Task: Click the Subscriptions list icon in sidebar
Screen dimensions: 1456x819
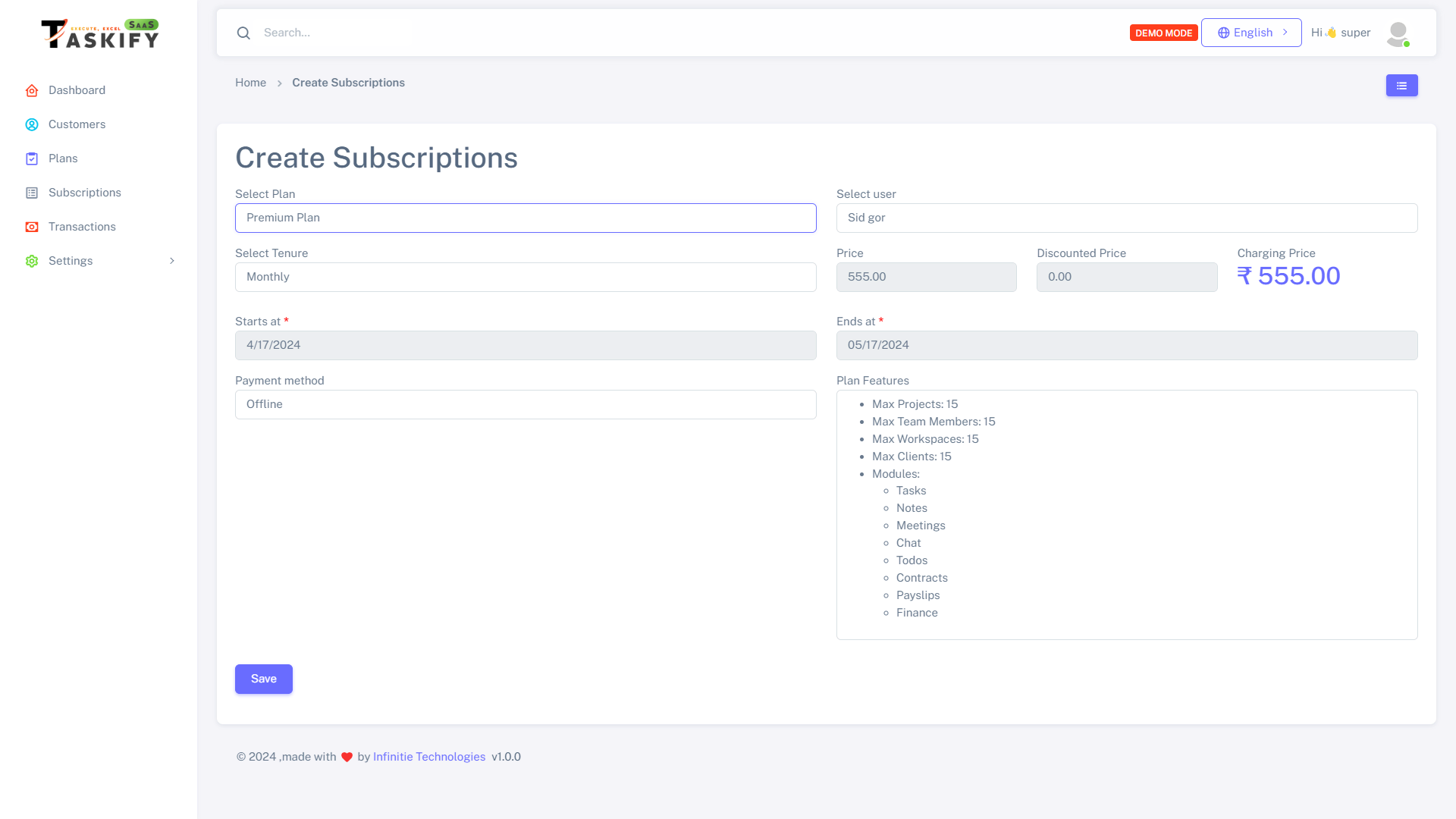Action: [x=32, y=193]
